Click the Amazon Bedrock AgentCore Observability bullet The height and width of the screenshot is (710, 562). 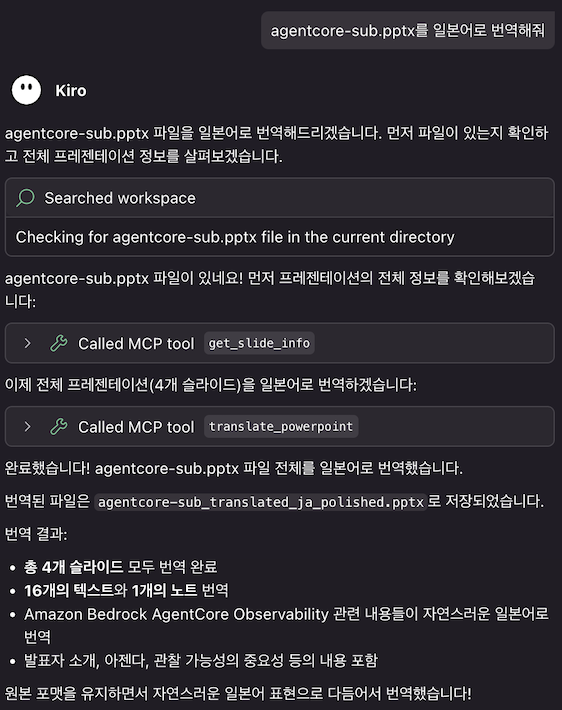point(286,625)
